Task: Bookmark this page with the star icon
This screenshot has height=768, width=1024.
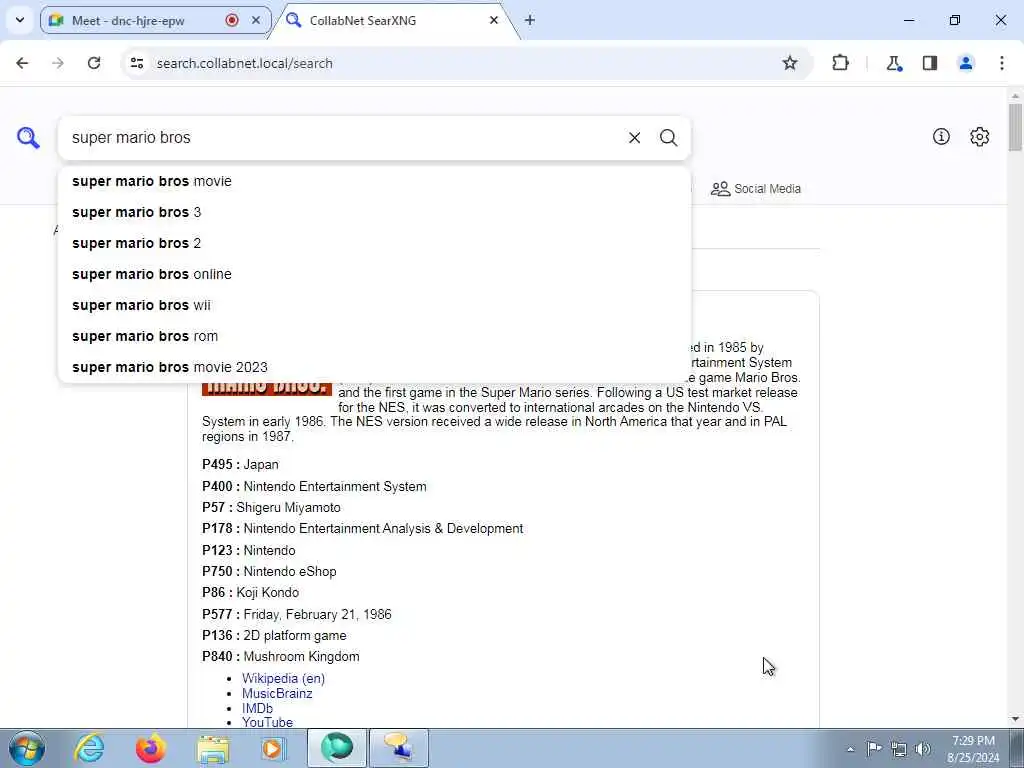Action: click(x=790, y=63)
